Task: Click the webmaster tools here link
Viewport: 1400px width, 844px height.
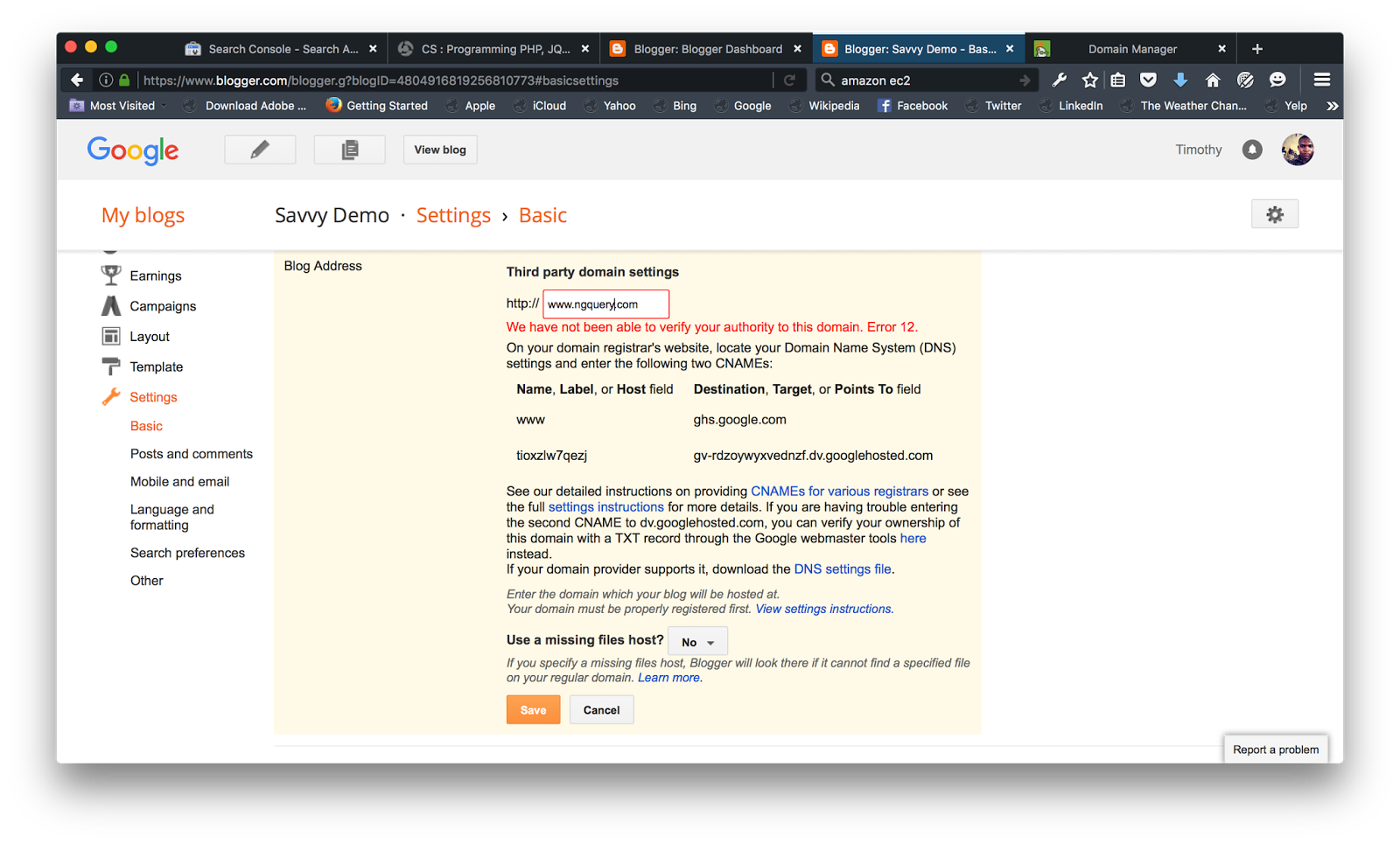Action: click(913, 539)
